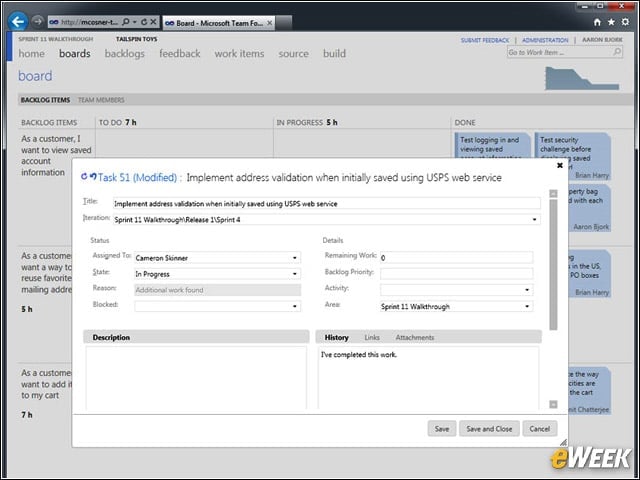Click the browser back arrow button
640x480 pixels.
point(18,21)
